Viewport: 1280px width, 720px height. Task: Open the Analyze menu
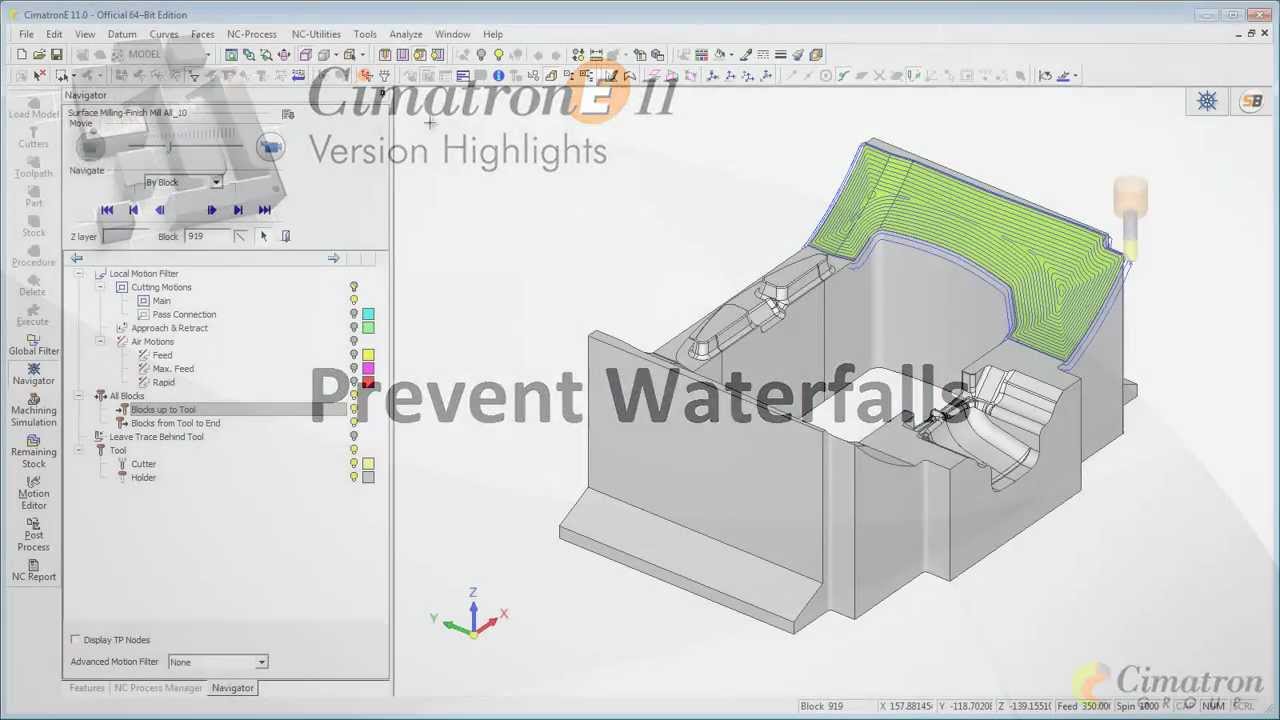pos(405,34)
